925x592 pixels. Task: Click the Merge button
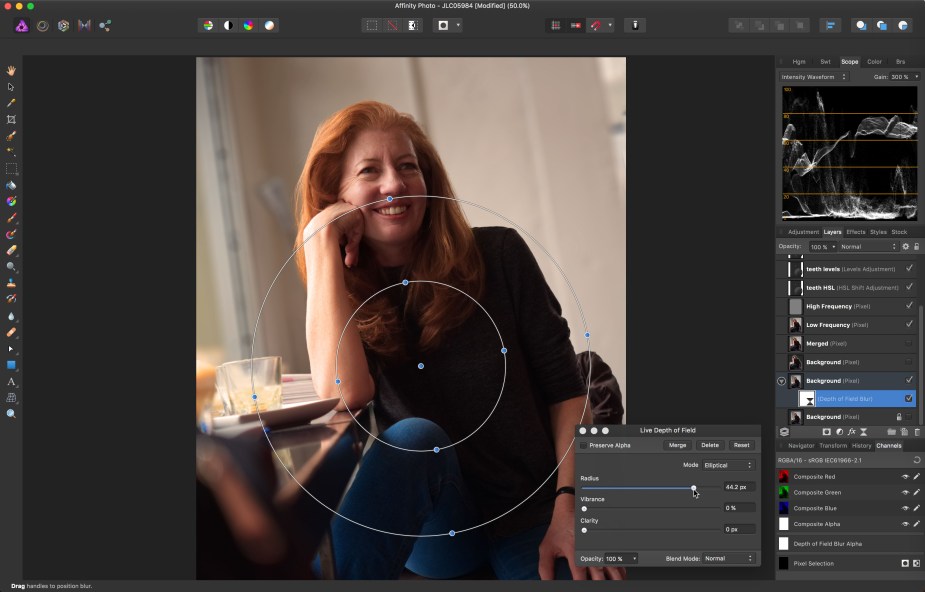677,445
